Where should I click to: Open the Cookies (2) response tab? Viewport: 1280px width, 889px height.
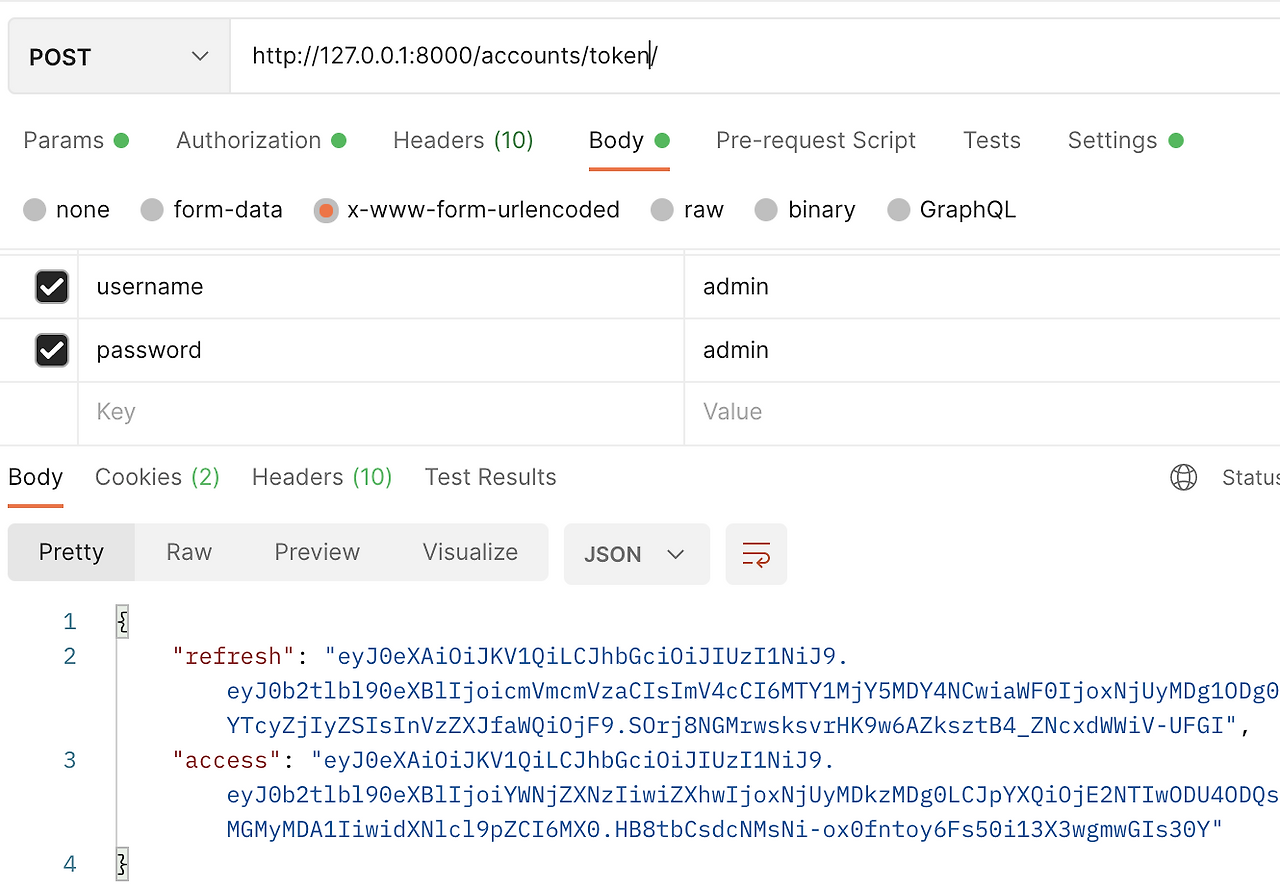(156, 477)
